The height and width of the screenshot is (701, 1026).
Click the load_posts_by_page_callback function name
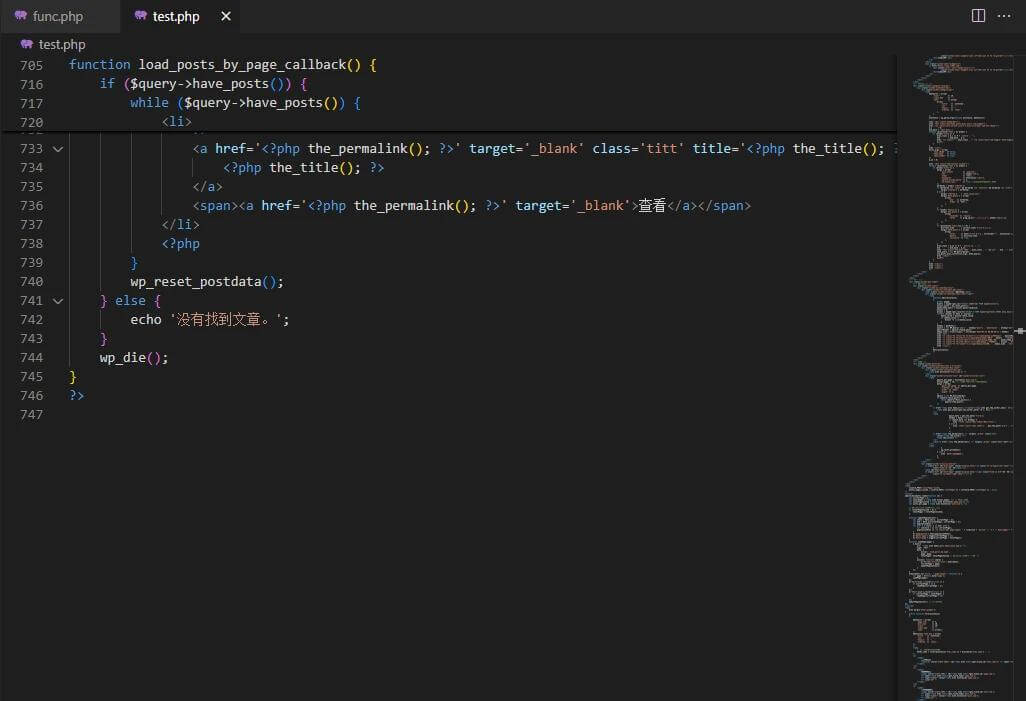pyautogui.click(x=242, y=65)
